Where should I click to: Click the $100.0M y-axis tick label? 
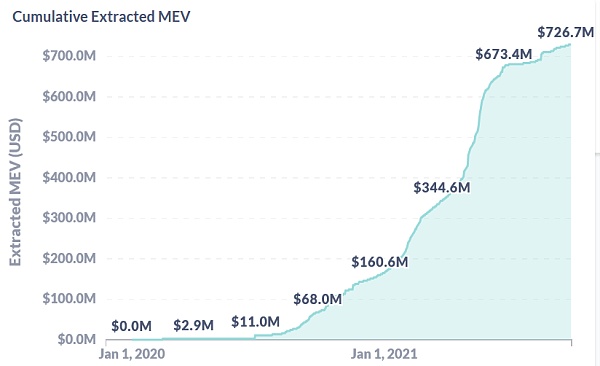(x=69, y=298)
